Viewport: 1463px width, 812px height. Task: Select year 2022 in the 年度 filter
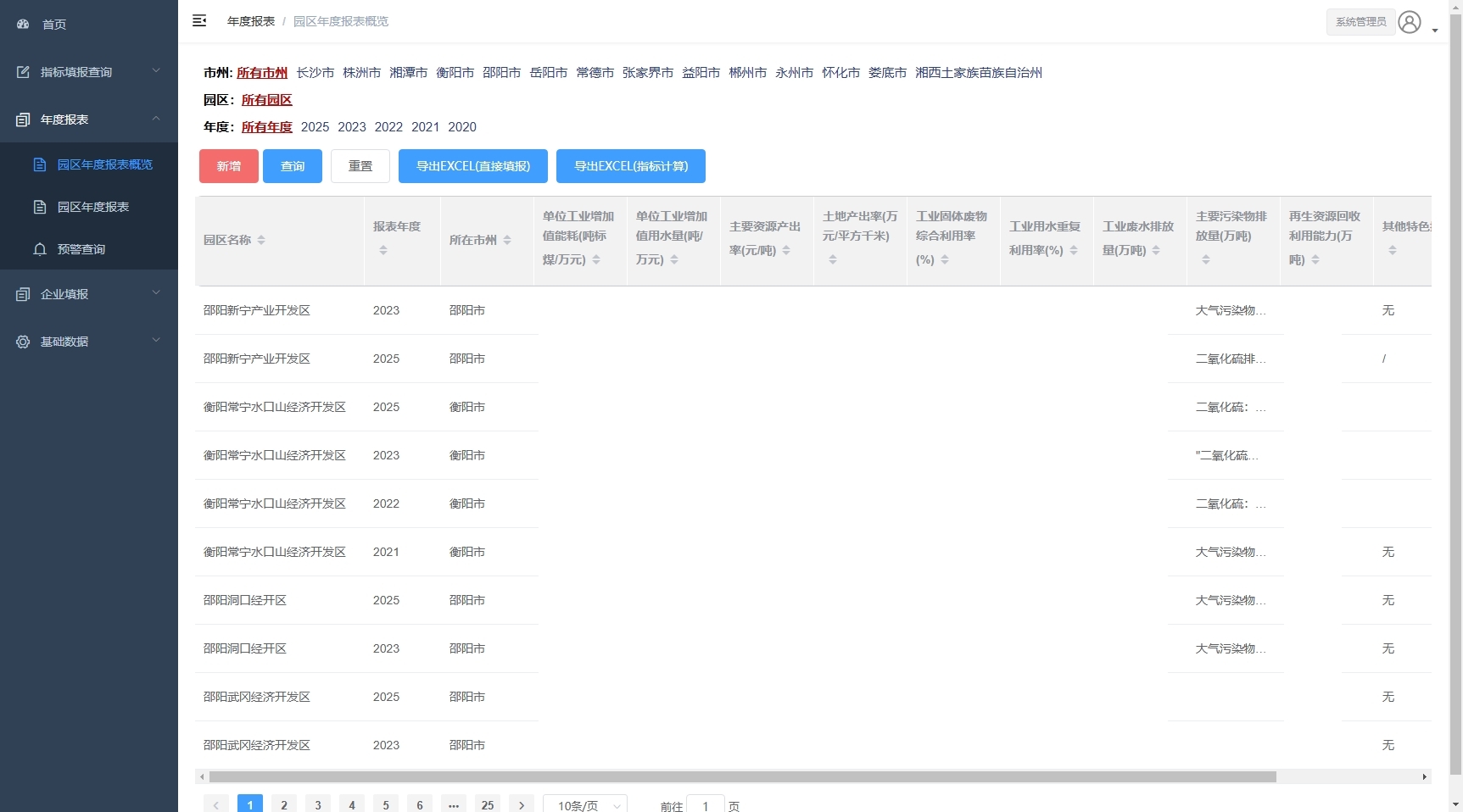(x=388, y=127)
